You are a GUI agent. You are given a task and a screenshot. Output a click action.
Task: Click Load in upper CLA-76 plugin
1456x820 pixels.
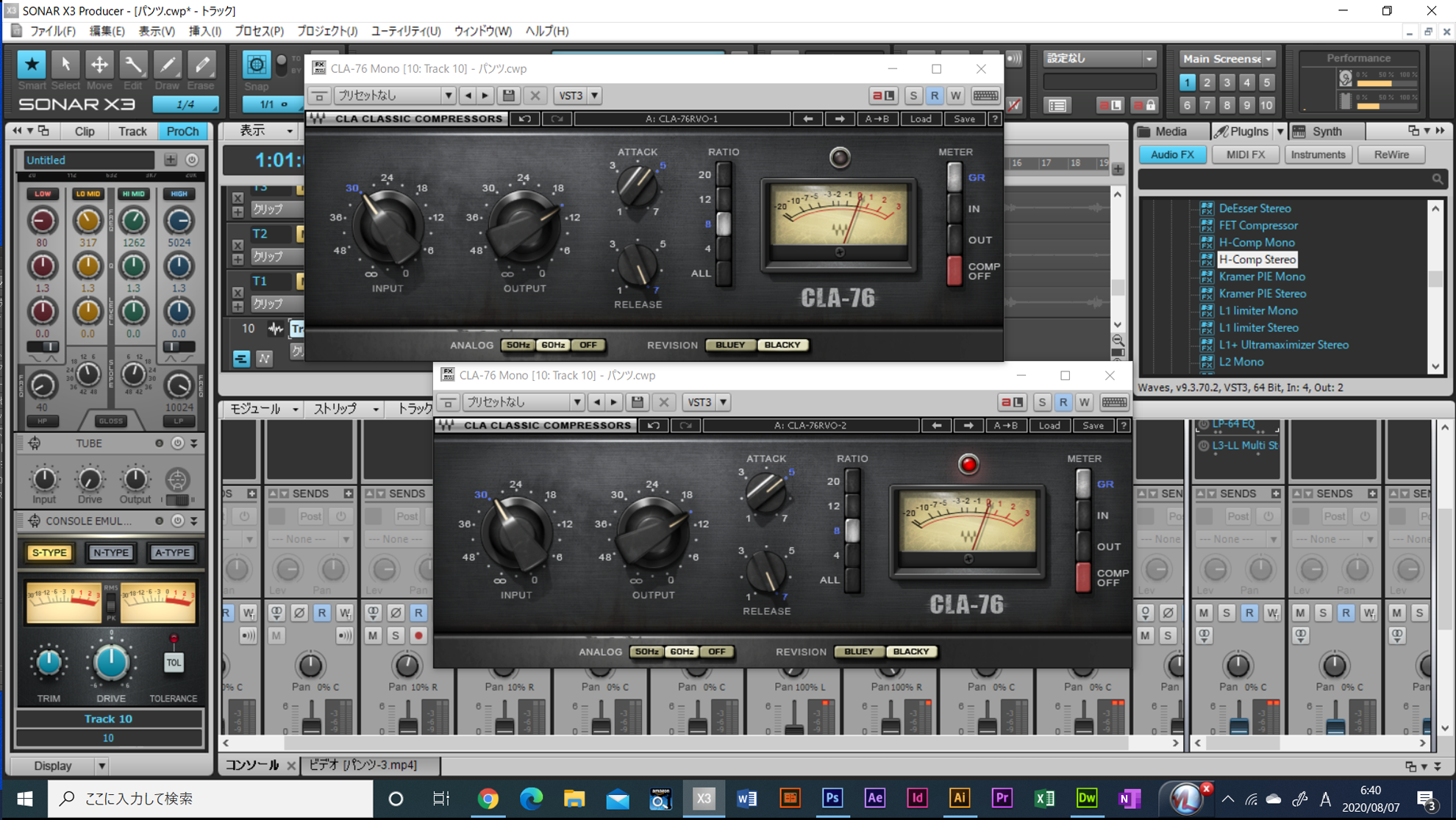920,118
